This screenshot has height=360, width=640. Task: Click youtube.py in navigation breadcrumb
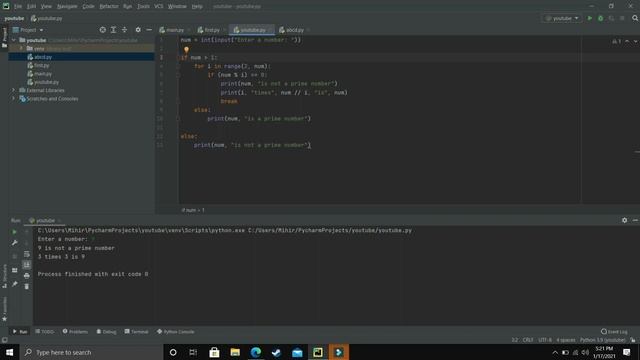[47, 18]
